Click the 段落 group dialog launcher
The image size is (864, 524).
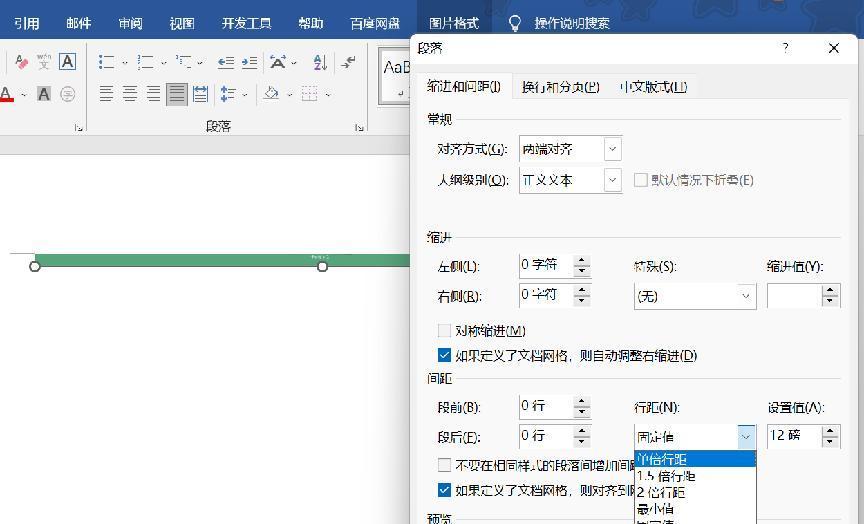pos(359,127)
